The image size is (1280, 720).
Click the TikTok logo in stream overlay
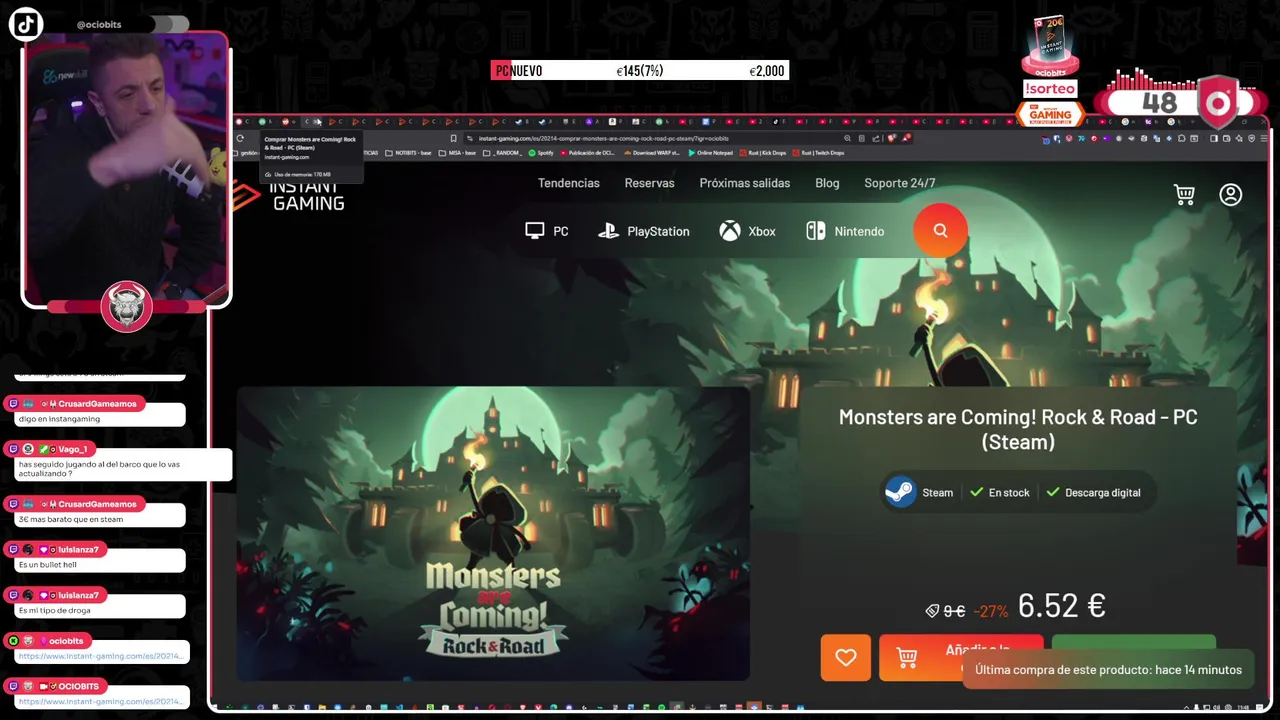point(26,24)
